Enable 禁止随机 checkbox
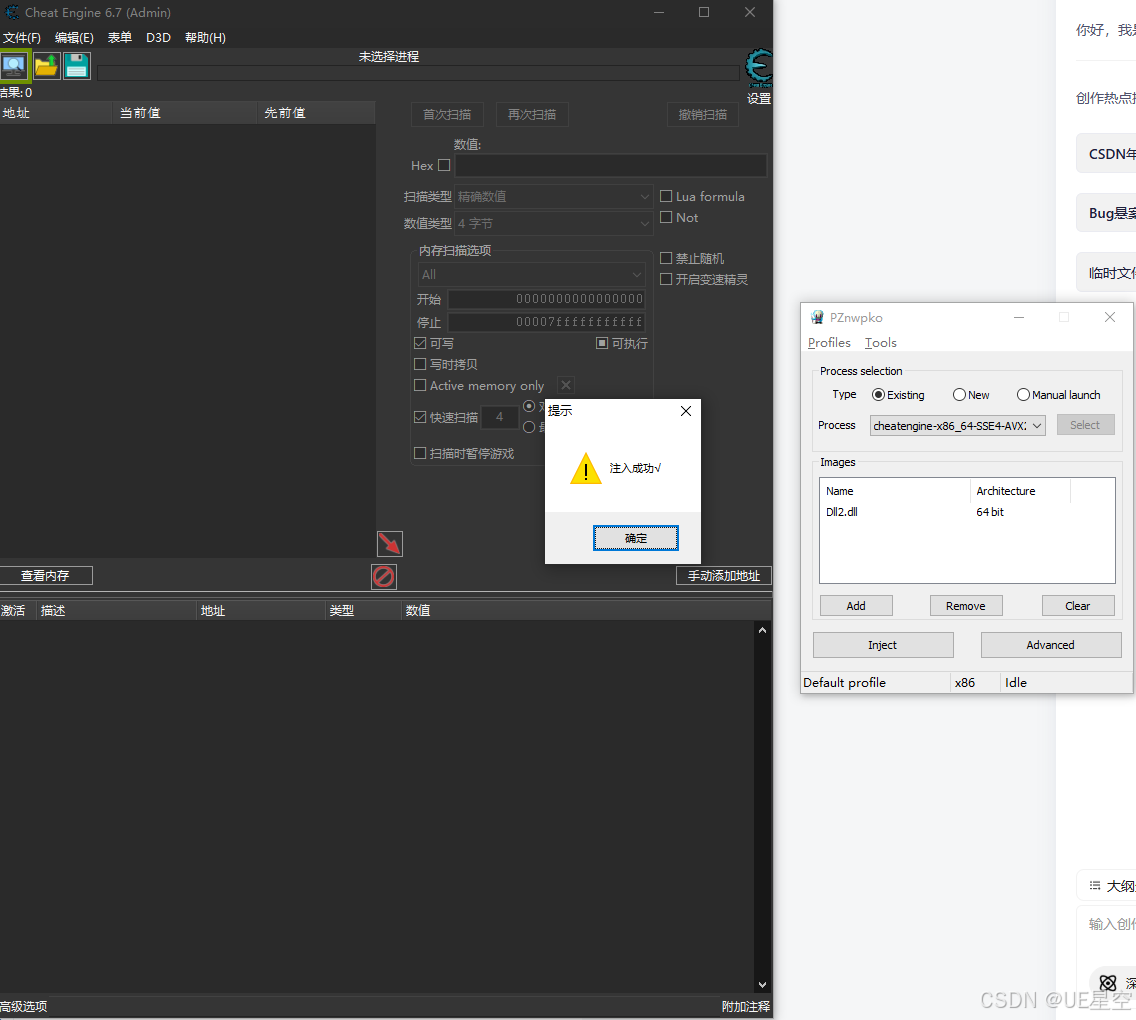Image resolution: width=1136 pixels, height=1020 pixels. click(666, 259)
